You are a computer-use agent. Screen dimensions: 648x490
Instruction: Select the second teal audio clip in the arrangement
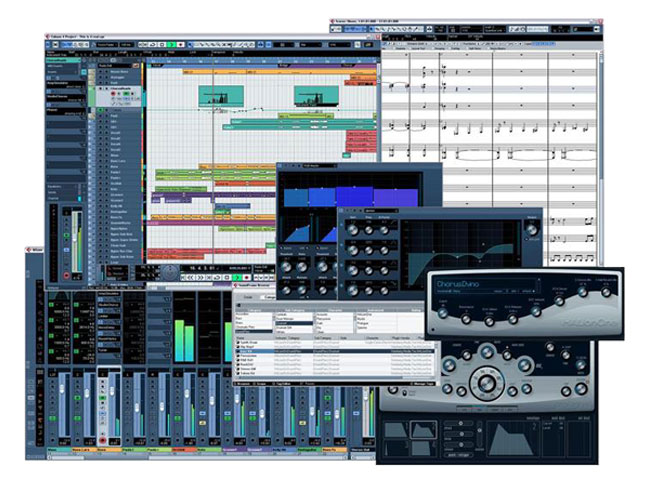[316, 96]
